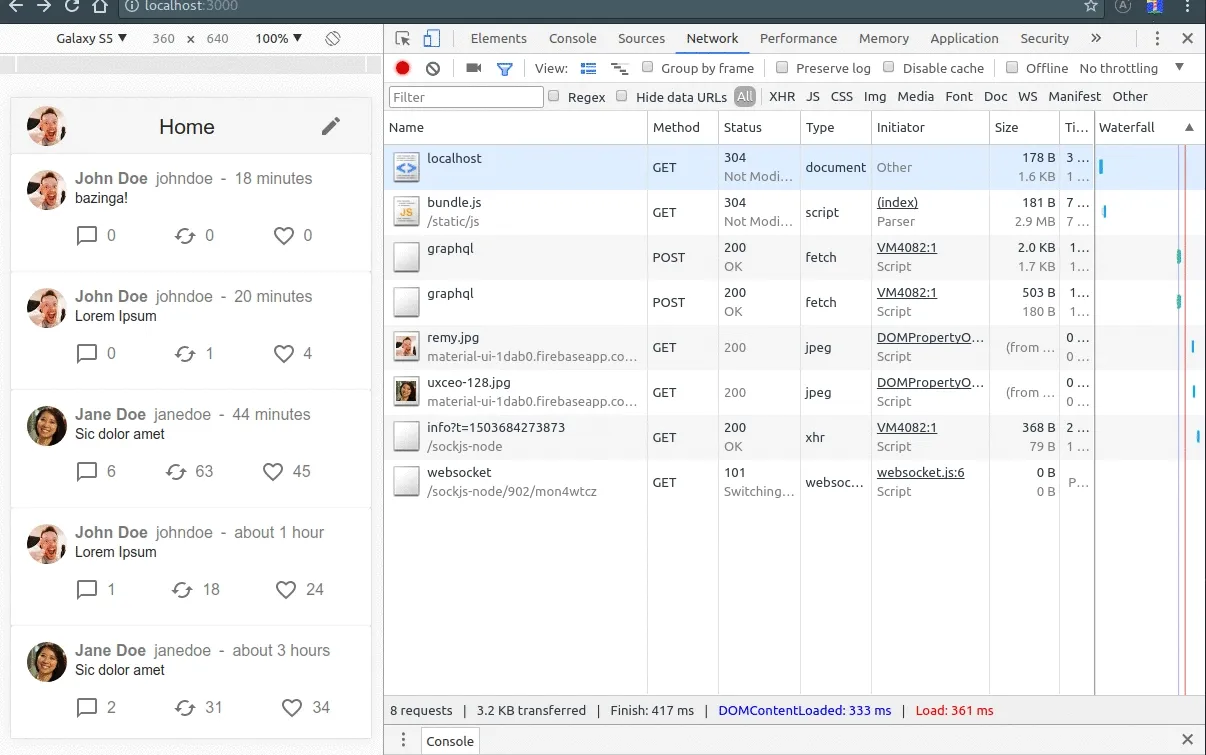This screenshot has width=1206, height=755.
Task: Click the capture screenshots camera icon
Action: (474, 68)
